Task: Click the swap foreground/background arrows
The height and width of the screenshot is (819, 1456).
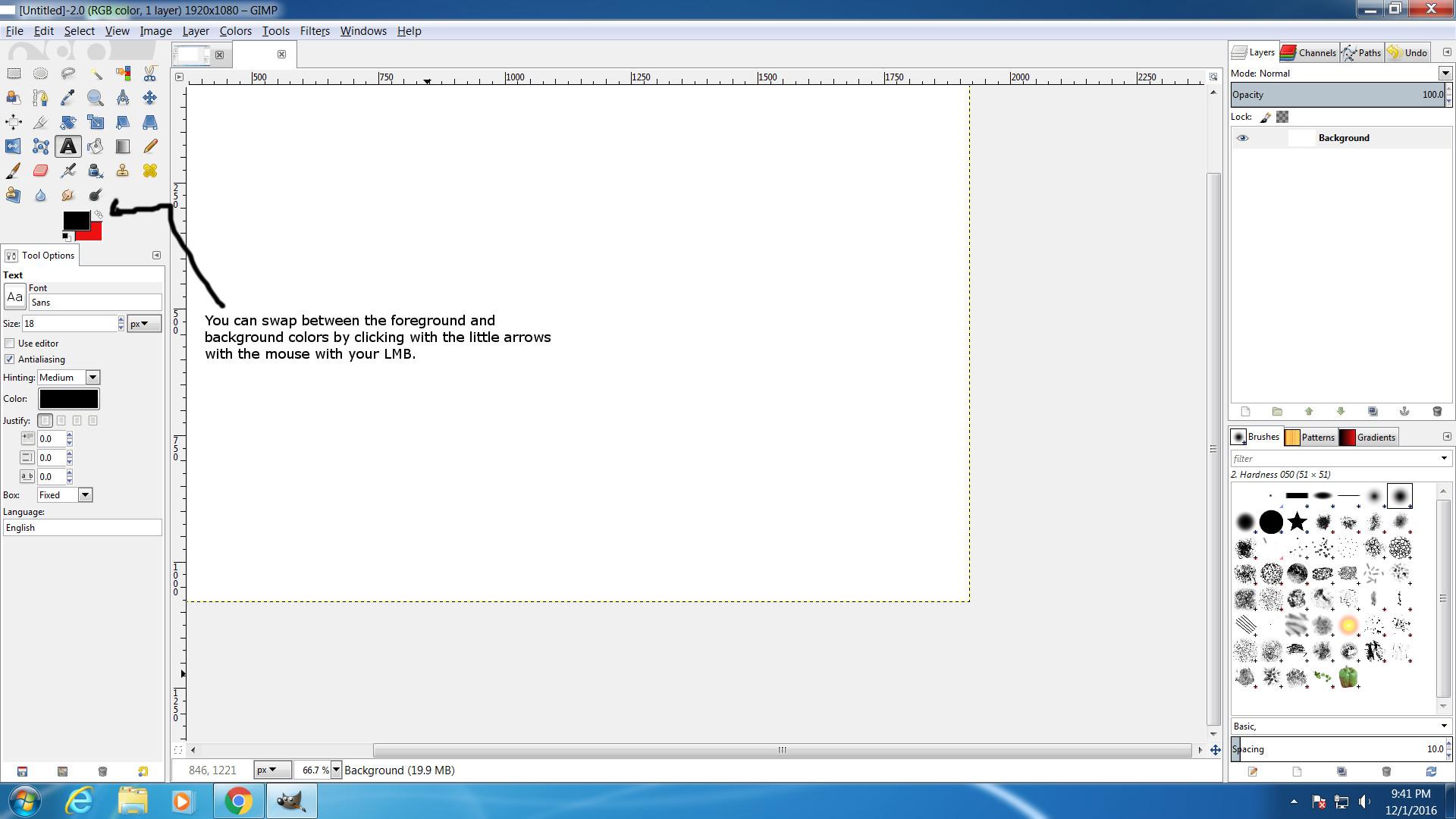Action: (99, 215)
